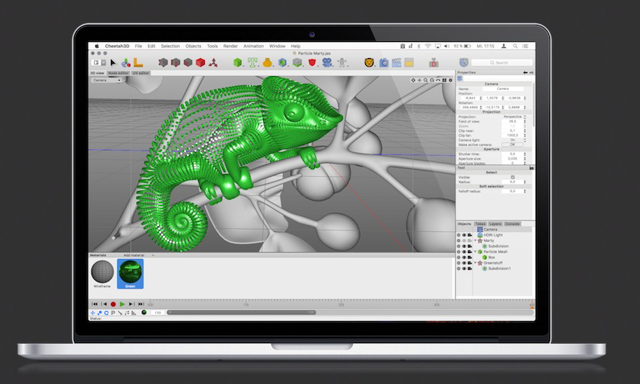Image resolution: width=640 pixels, height=384 pixels.
Task: Open the yellow render window icon
Action: coord(409,62)
